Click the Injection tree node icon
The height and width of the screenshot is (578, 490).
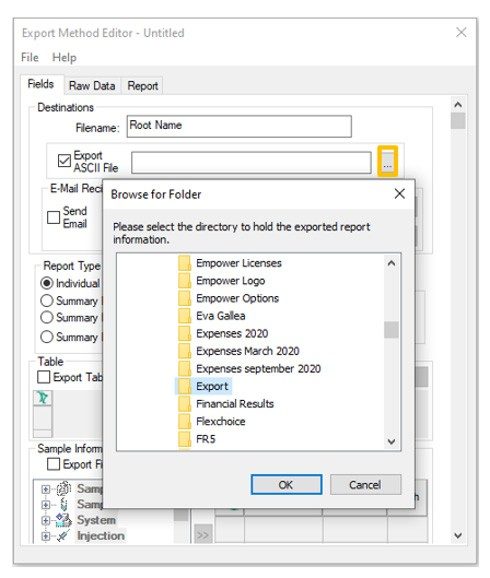click(63, 536)
